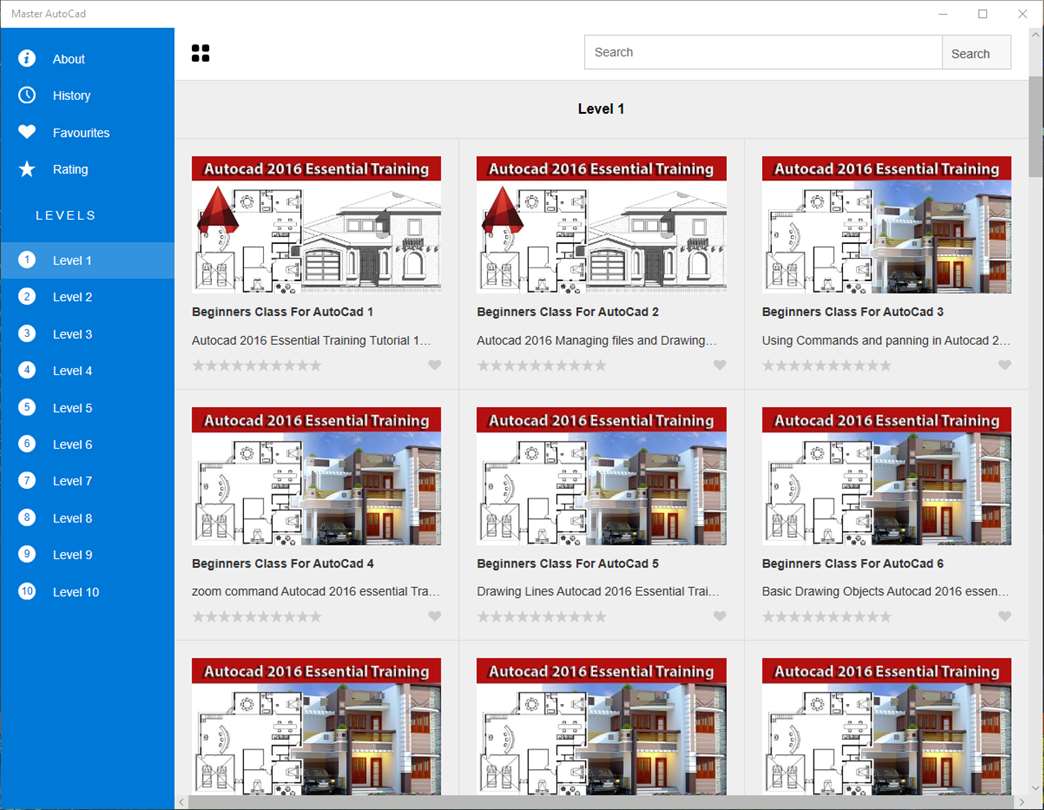
Task: Click the Level 1 number badge
Action: (27, 260)
